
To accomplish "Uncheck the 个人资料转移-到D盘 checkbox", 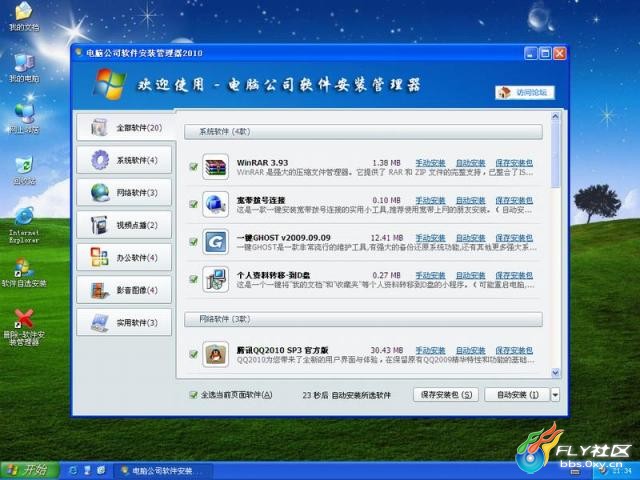I will (193, 279).
